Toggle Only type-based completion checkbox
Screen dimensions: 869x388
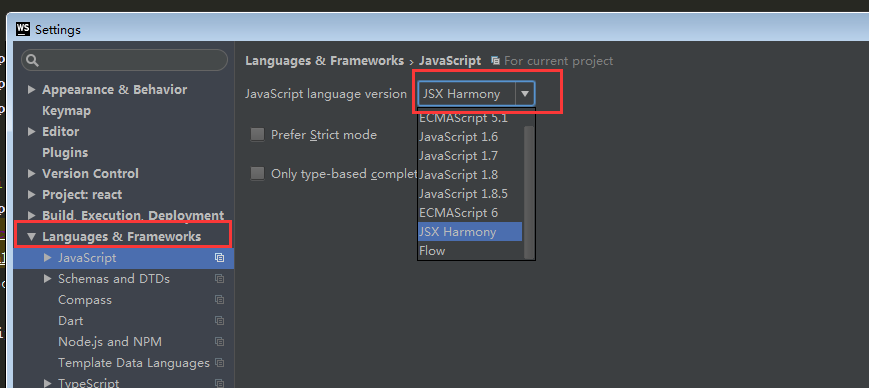pyautogui.click(x=257, y=173)
